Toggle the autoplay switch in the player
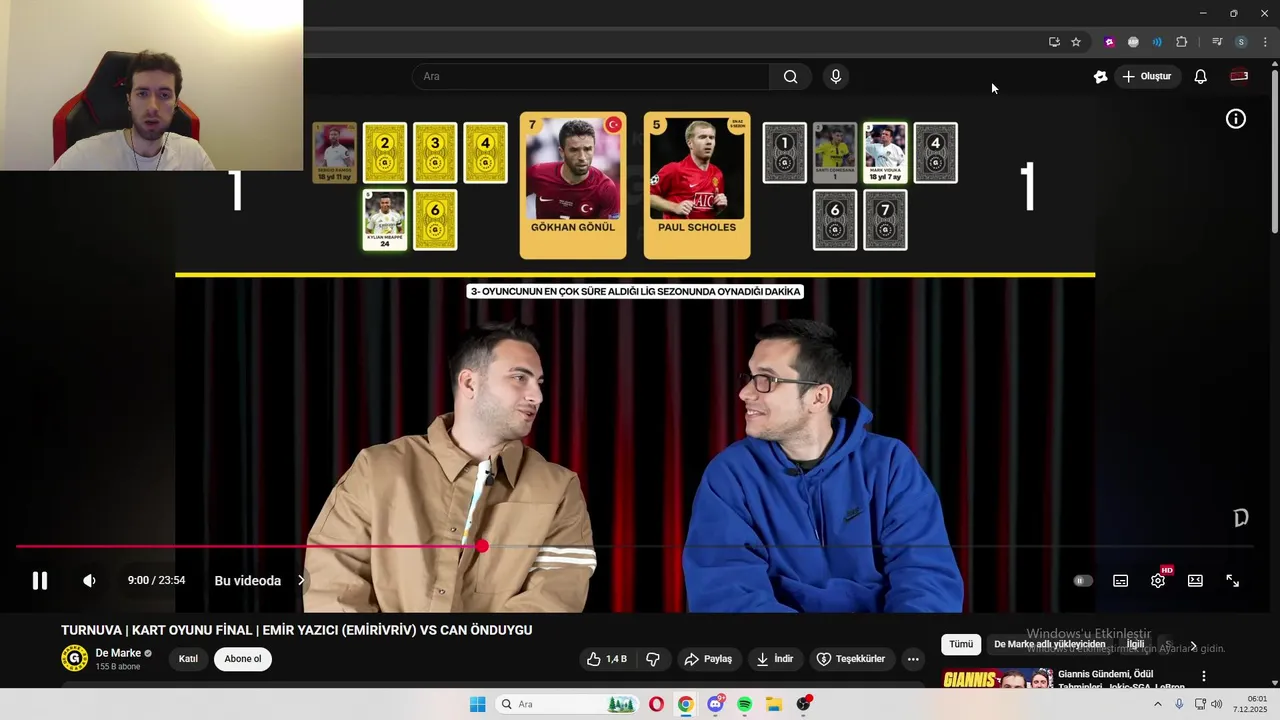Image resolution: width=1280 pixels, height=720 pixels. (1083, 581)
